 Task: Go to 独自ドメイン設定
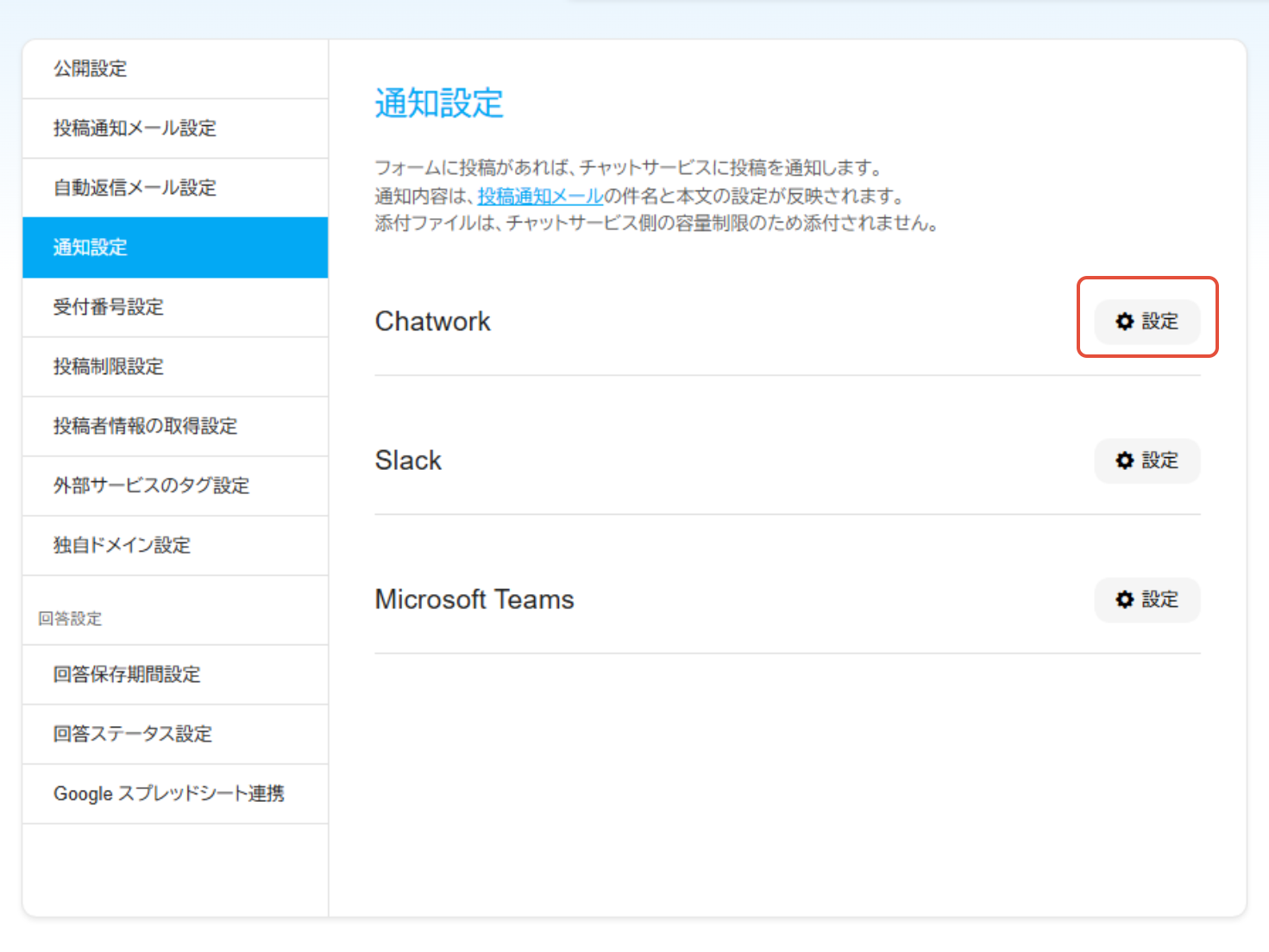coord(175,545)
